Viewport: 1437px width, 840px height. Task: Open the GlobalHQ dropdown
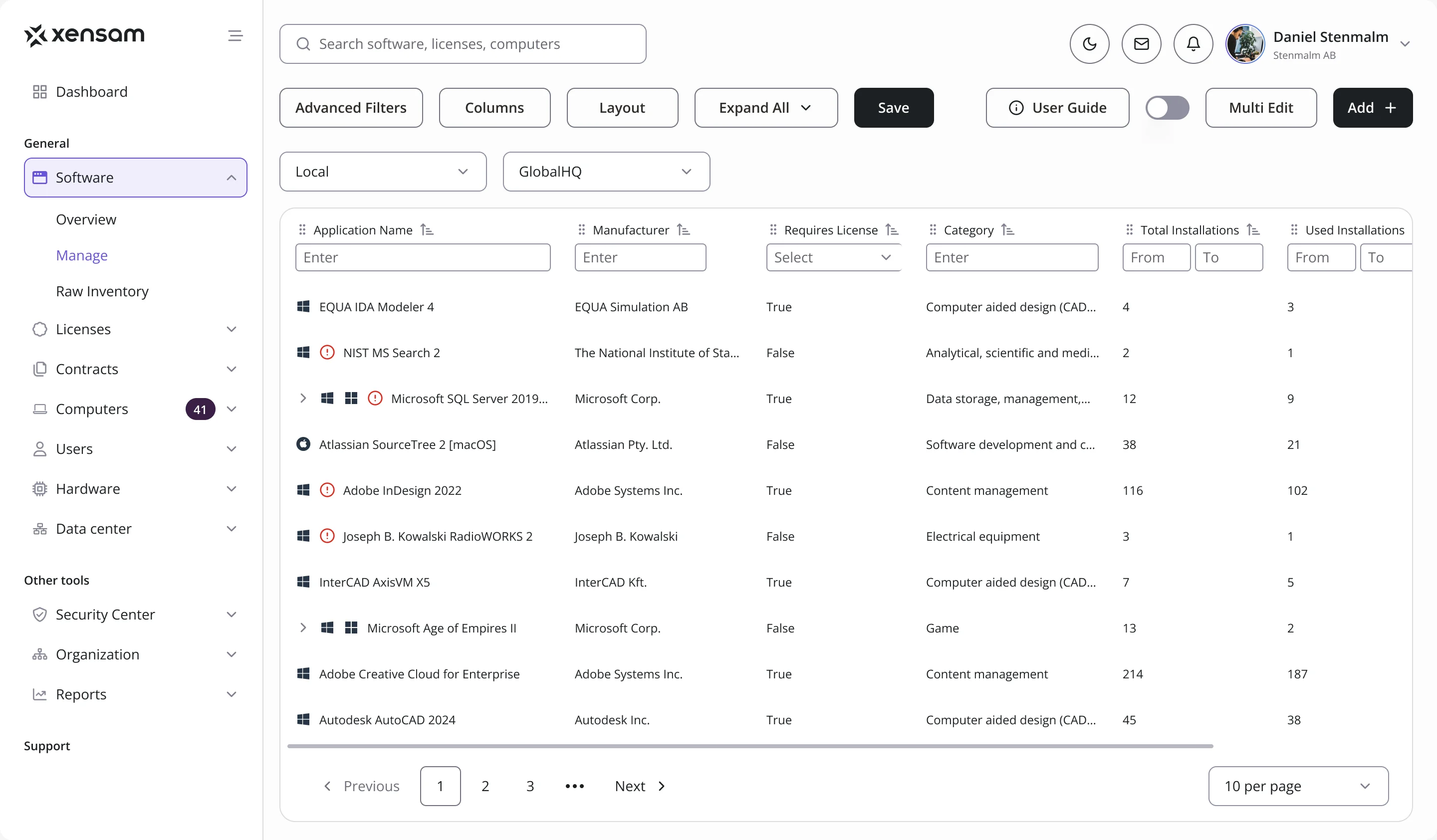tap(607, 172)
